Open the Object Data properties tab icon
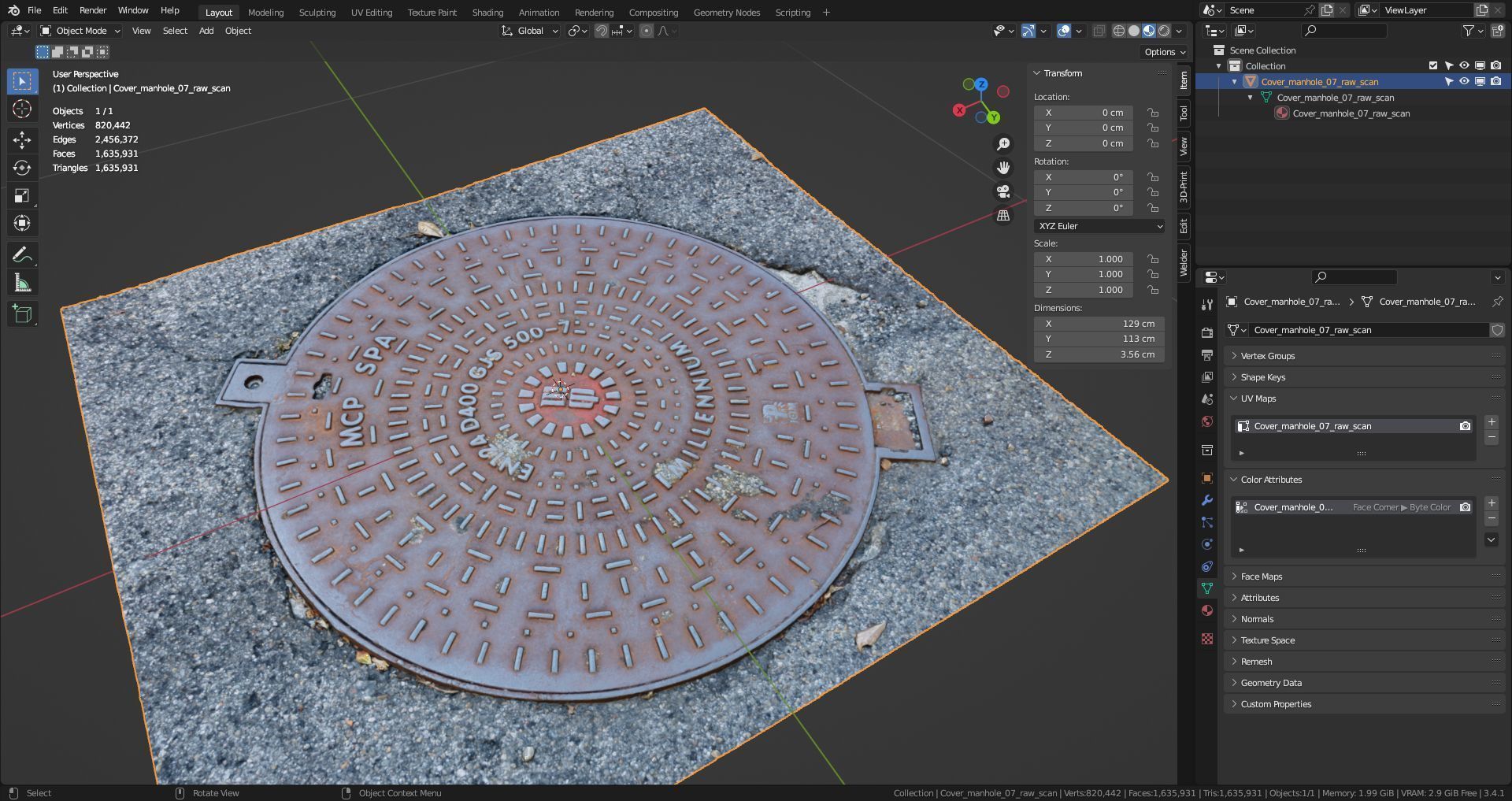 click(1206, 588)
